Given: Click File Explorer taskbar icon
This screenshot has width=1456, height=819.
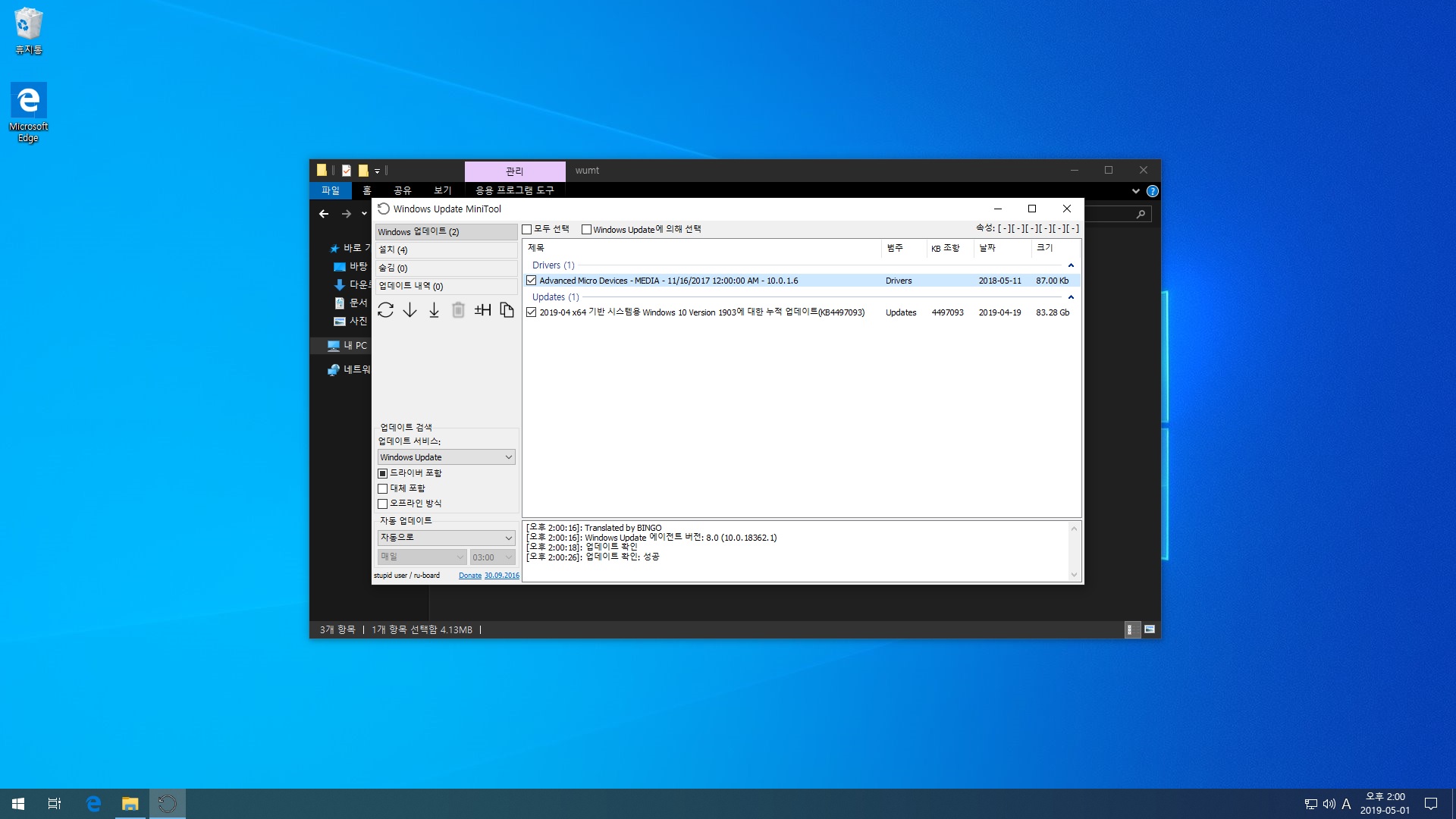Looking at the screenshot, I should click(130, 804).
